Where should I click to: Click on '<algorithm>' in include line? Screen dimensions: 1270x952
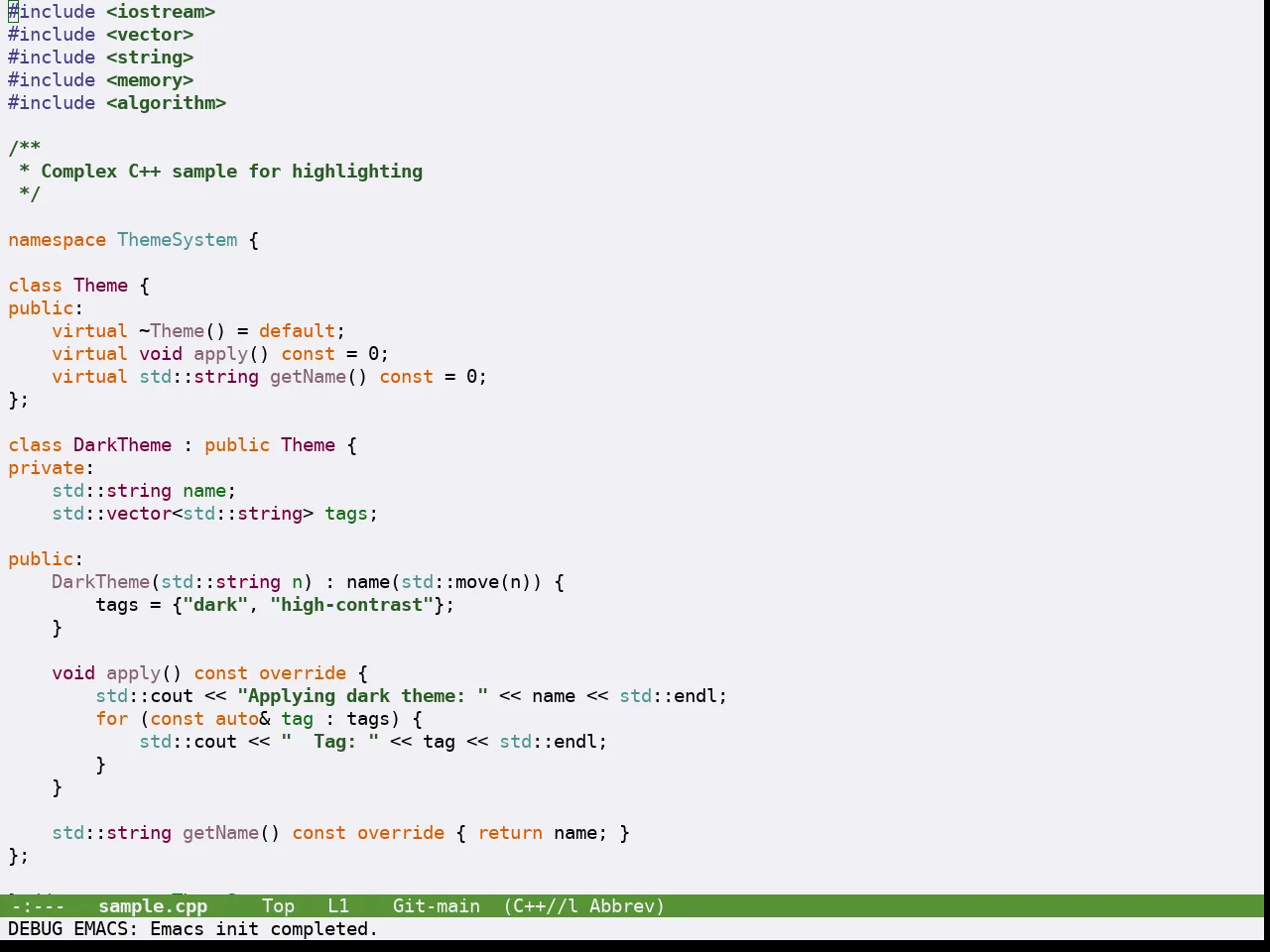click(x=167, y=103)
